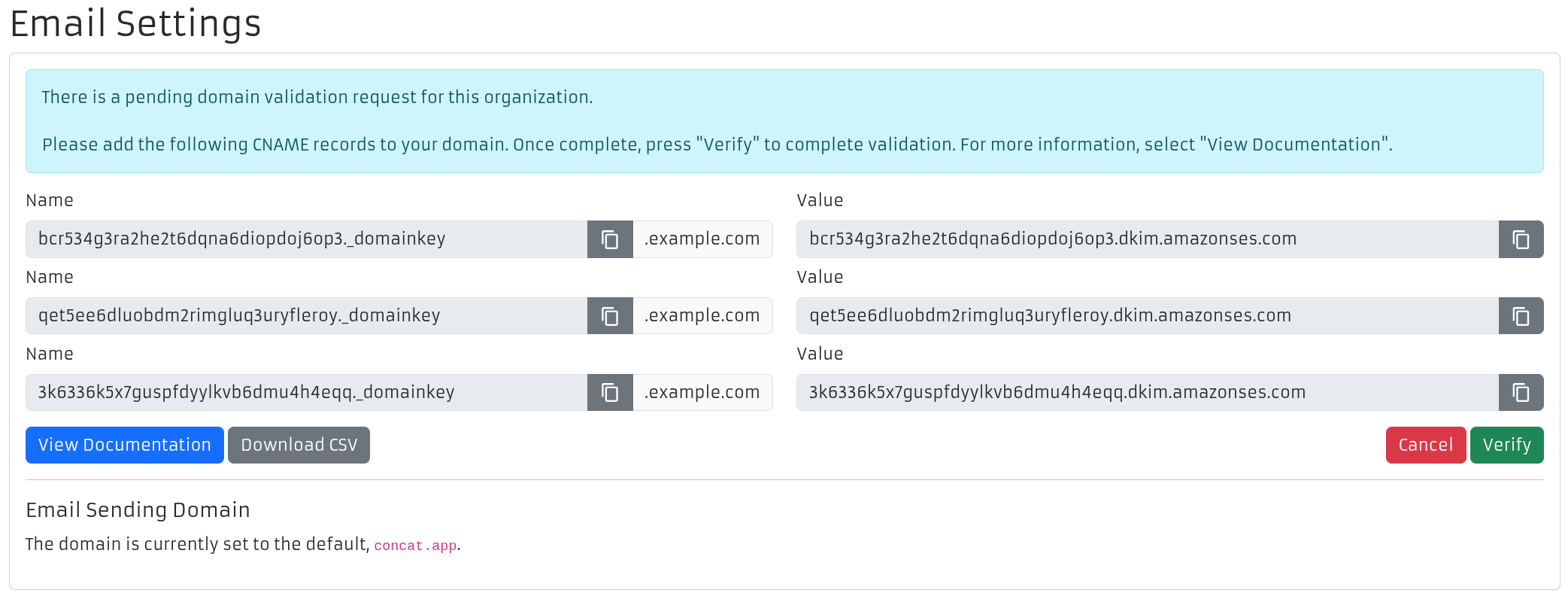The image size is (1568, 599).
Task: Click the Email Sending Domain heading
Action: click(x=138, y=510)
